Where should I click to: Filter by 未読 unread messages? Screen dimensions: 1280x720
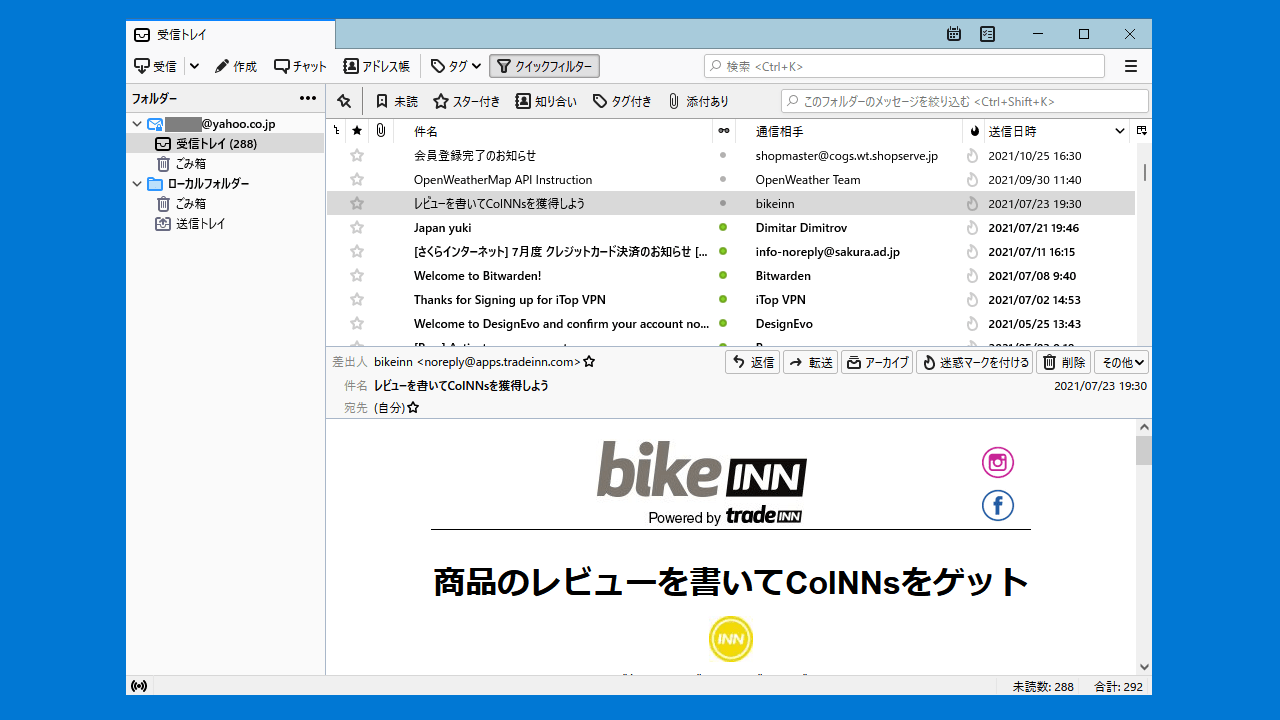pyautogui.click(x=396, y=101)
